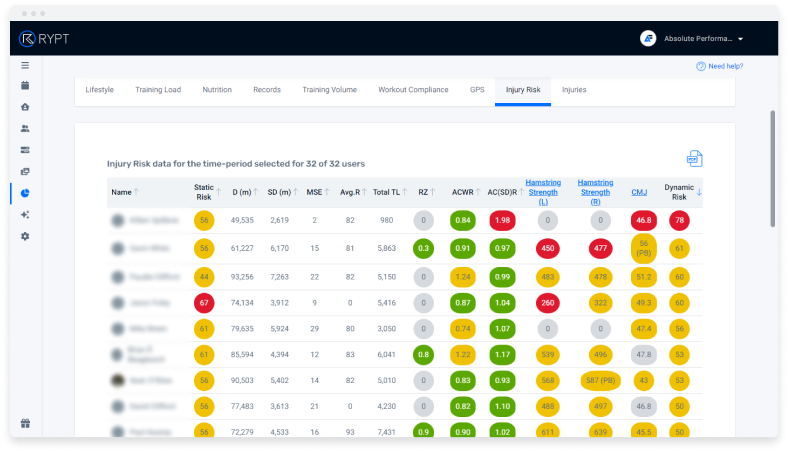Click the 587 (PB) hamstring badge
Viewport: 789px width, 453px height.
[x=600, y=381]
